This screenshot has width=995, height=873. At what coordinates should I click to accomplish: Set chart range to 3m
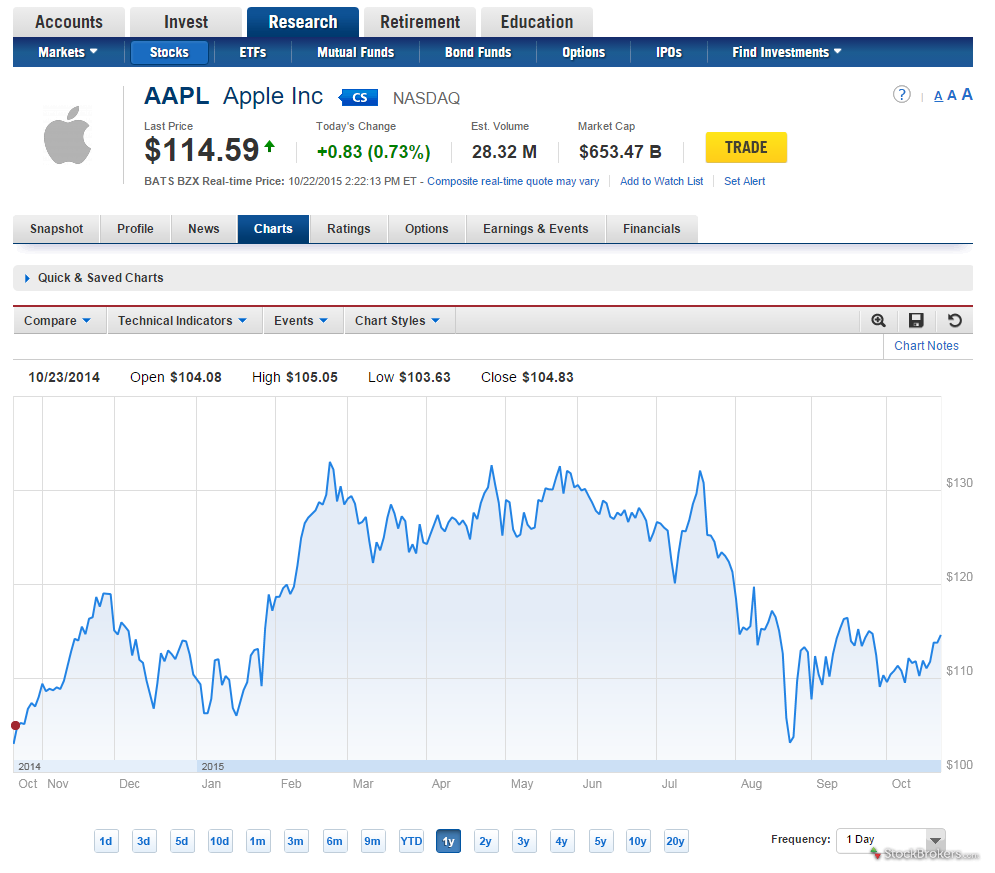296,841
